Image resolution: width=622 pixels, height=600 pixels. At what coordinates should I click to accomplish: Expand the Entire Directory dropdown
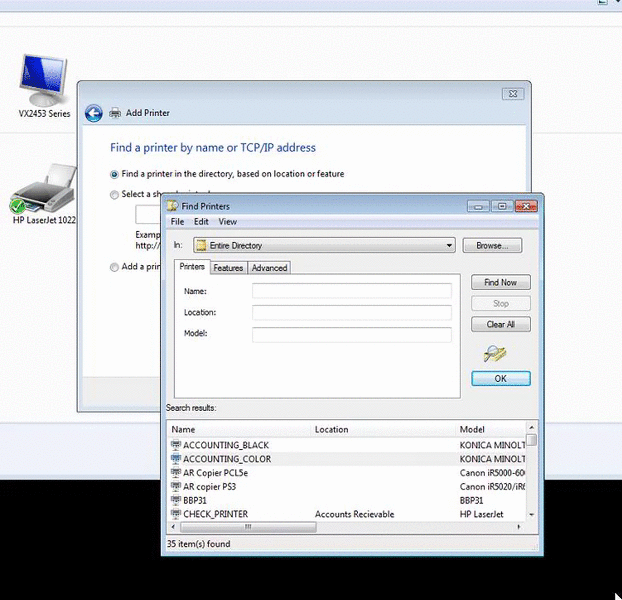coord(450,245)
